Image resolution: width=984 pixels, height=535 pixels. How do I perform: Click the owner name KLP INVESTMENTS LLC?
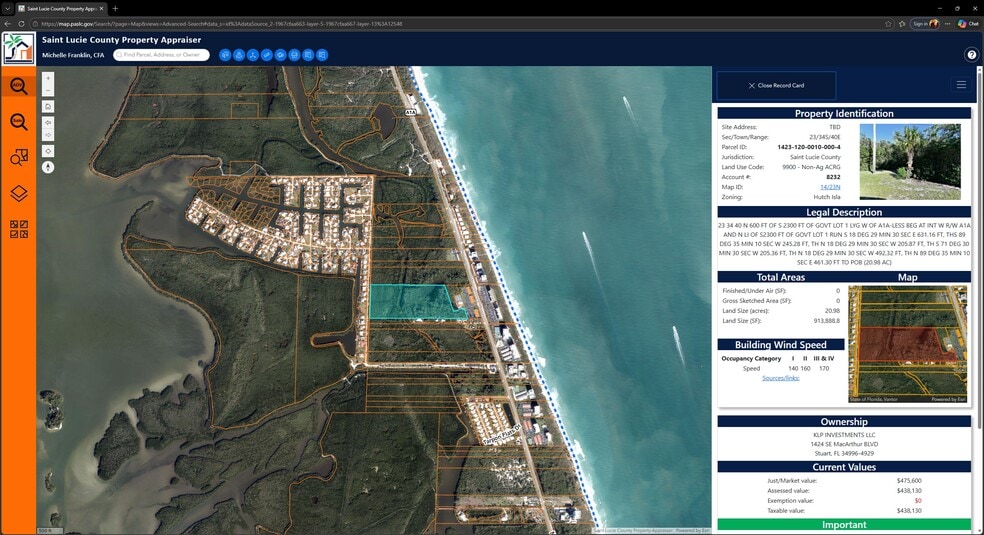[844, 435]
